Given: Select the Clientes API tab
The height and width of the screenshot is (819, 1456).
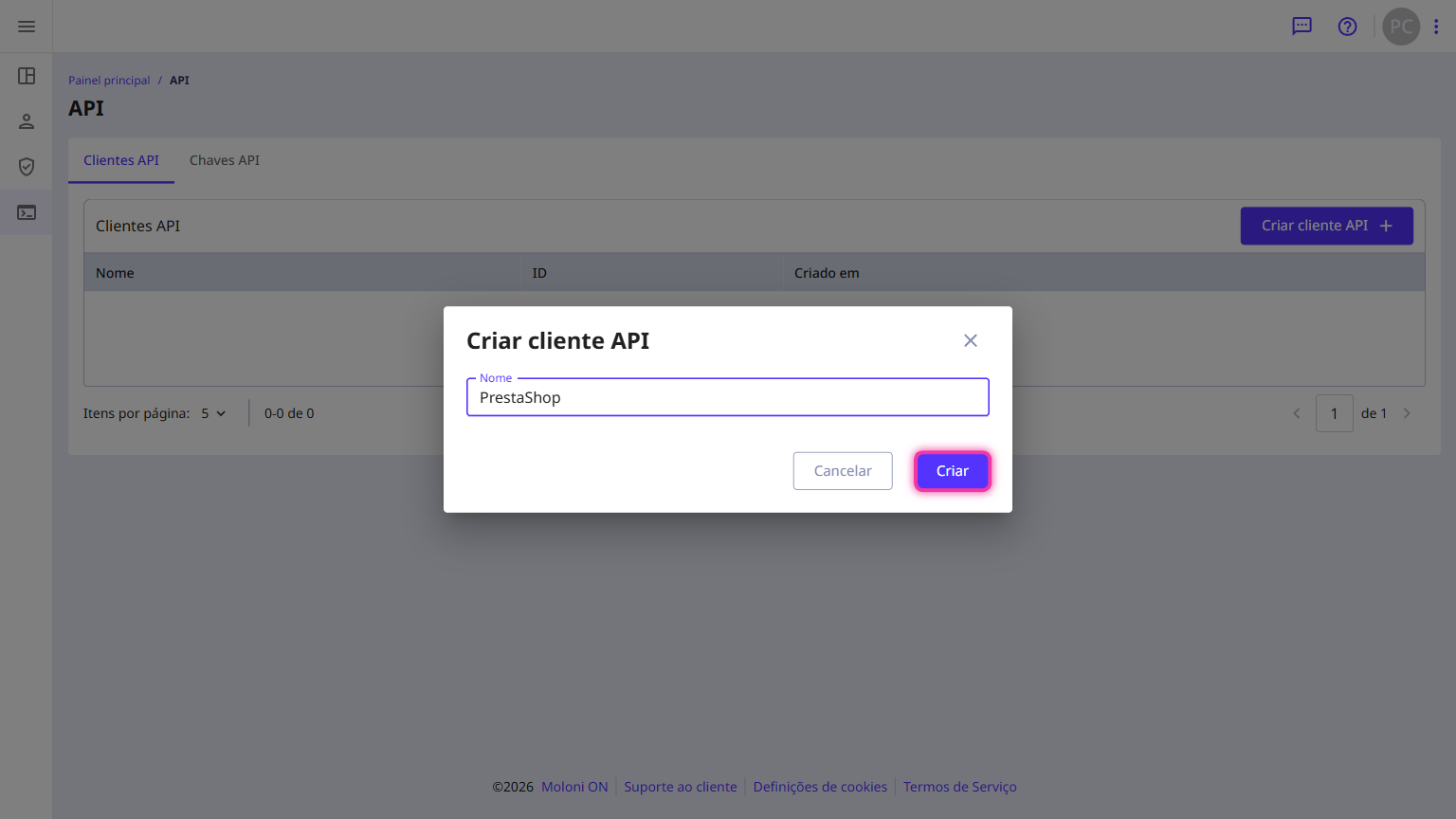Looking at the screenshot, I should click(121, 160).
